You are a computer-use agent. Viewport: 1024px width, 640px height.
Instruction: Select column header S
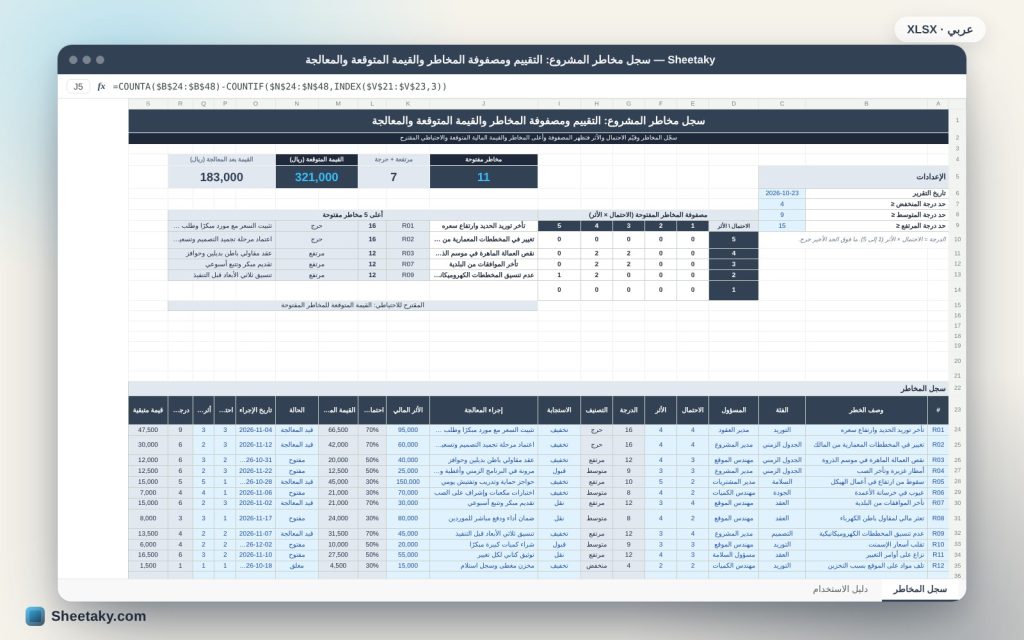tap(148, 104)
